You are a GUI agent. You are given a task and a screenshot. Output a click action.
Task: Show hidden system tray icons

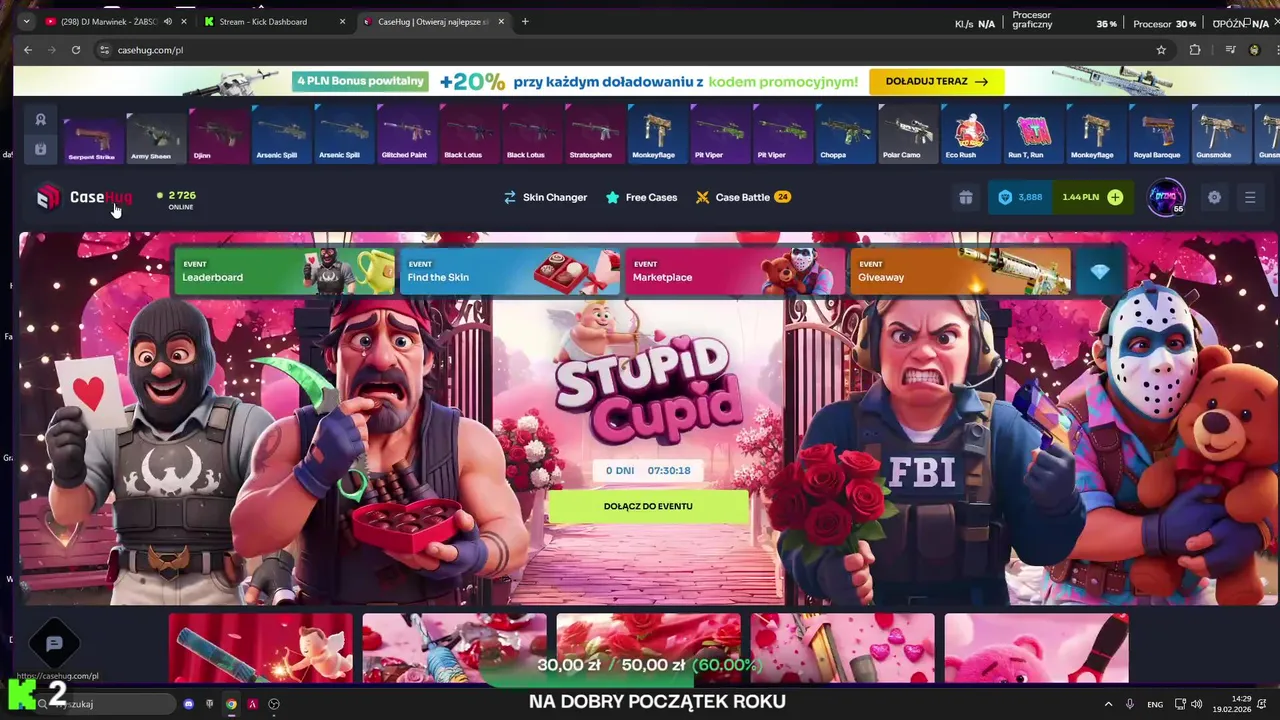click(1108, 704)
